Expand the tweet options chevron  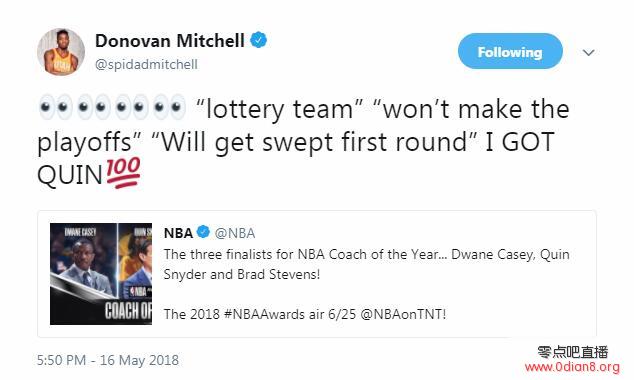pos(589,52)
